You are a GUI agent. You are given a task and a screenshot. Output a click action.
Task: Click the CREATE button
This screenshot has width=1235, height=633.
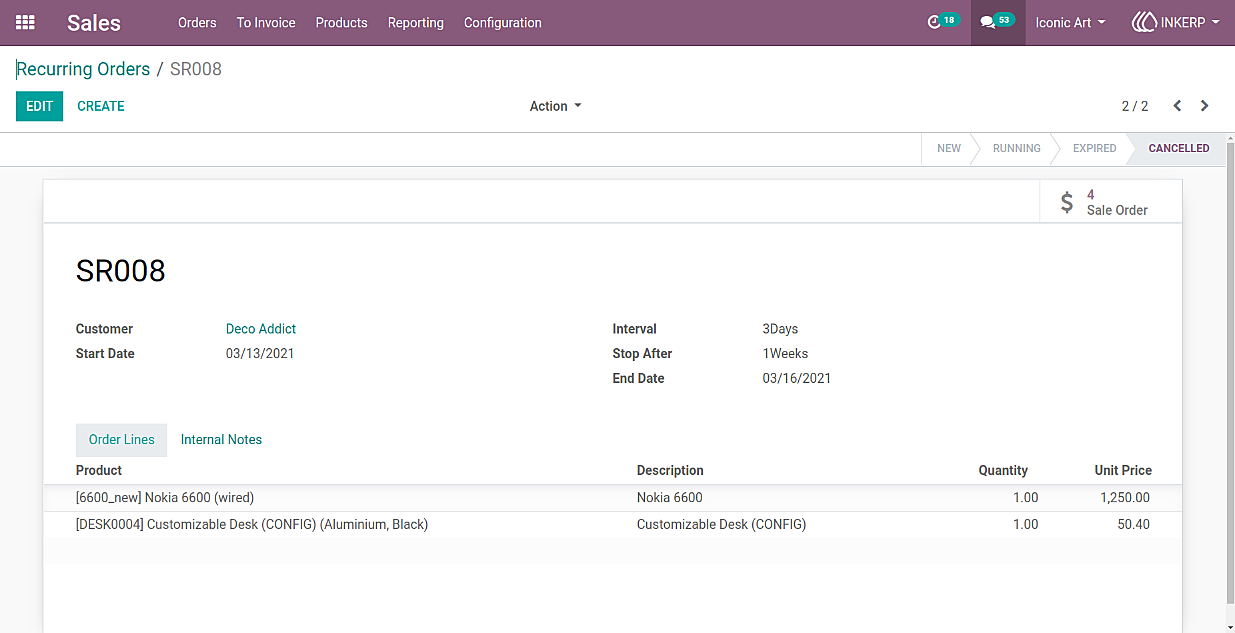point(101,106)
